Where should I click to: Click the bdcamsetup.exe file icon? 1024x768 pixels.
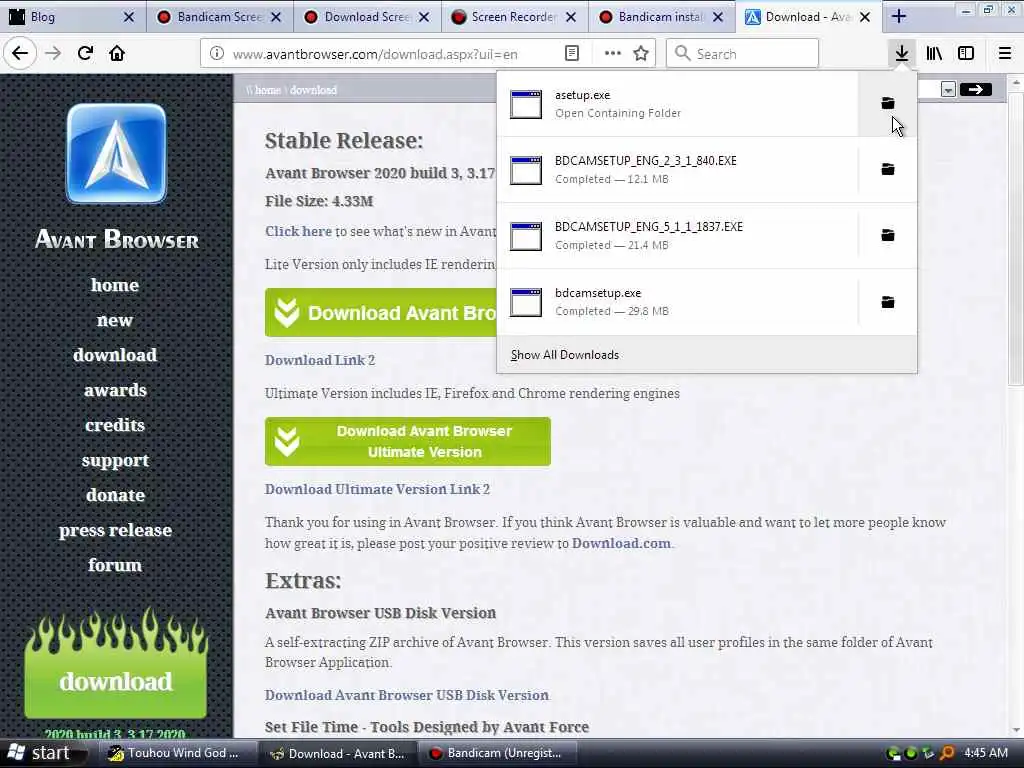[x=526, y=302]
